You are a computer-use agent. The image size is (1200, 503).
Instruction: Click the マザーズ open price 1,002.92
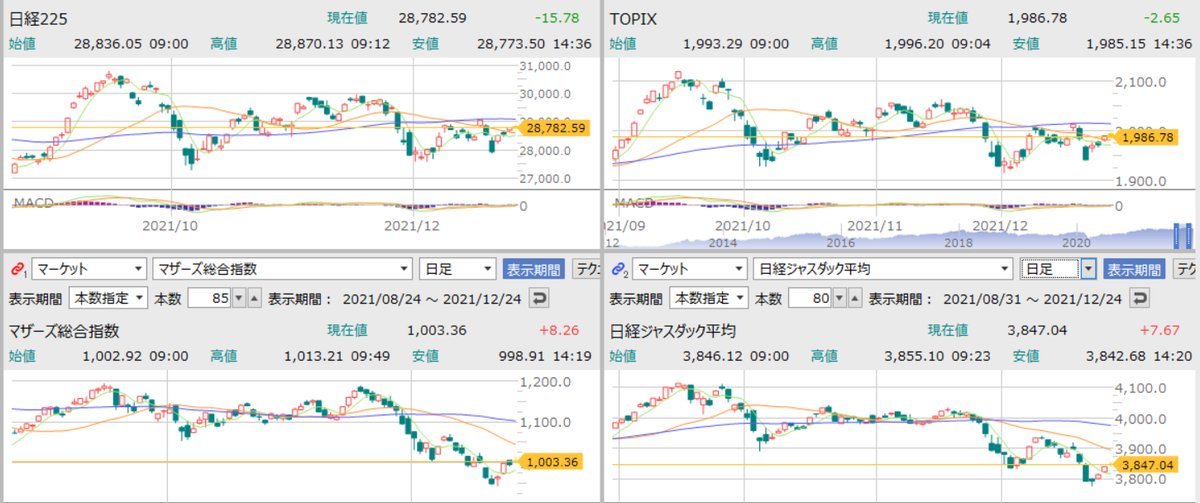(114, 355)
